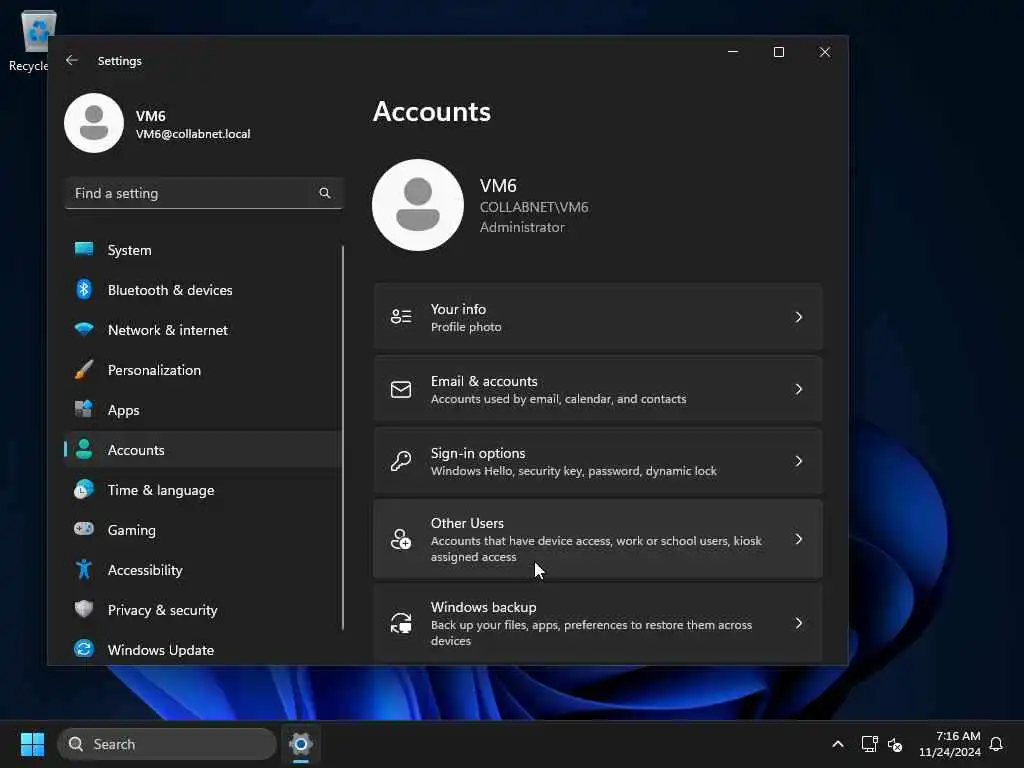Viewport: 1024px width, 768px height.
Task: Click the Windows Update sync icon
Action: pyautogui.click(x=84, y=649)
